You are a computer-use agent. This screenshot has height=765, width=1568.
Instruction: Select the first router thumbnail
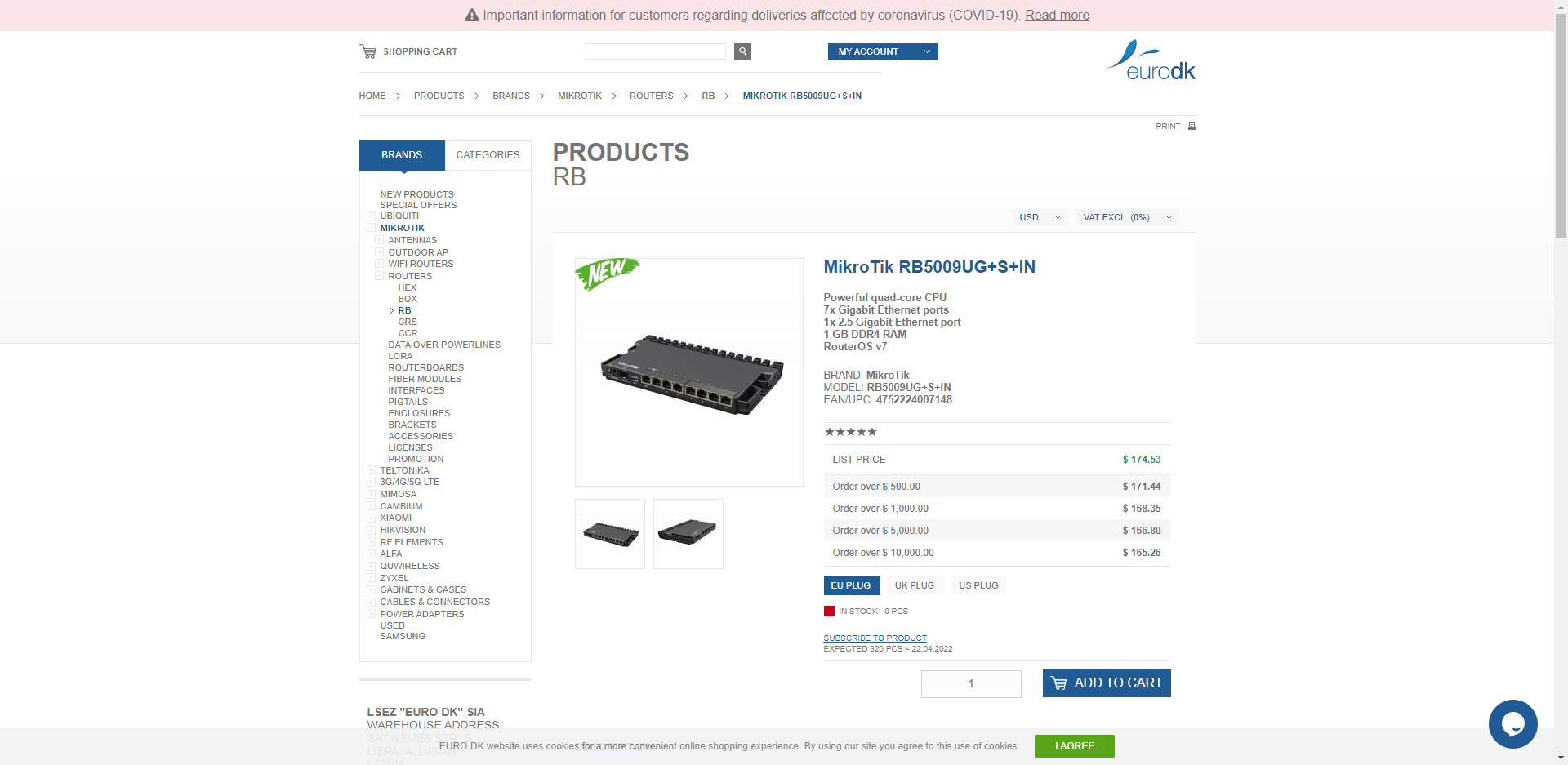[610, 534]
